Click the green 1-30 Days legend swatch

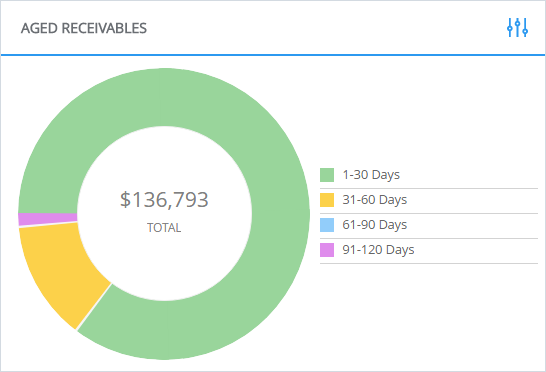pyautogui.click(x=327, y=175)
